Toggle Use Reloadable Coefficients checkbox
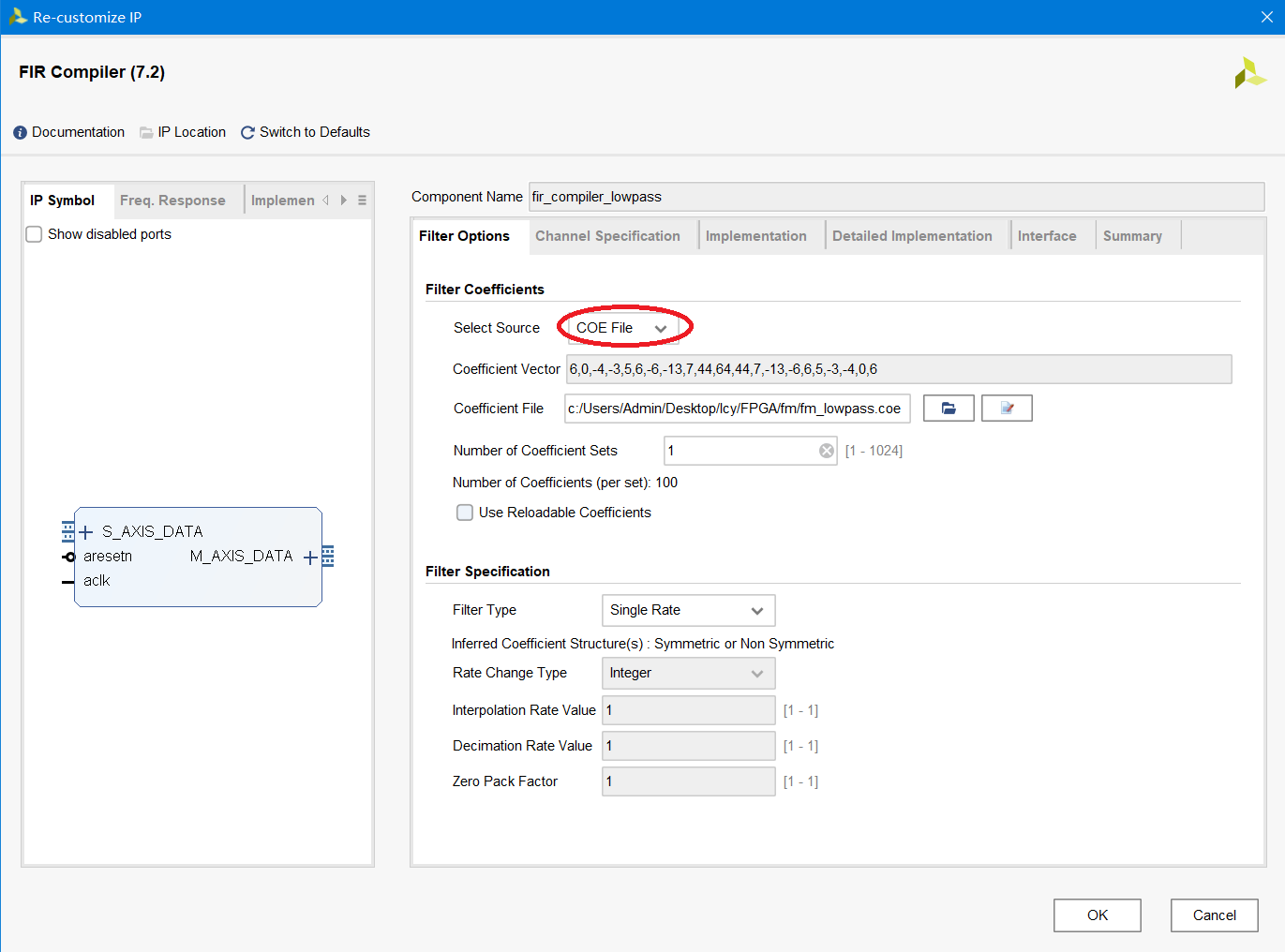 click(465, 513)
